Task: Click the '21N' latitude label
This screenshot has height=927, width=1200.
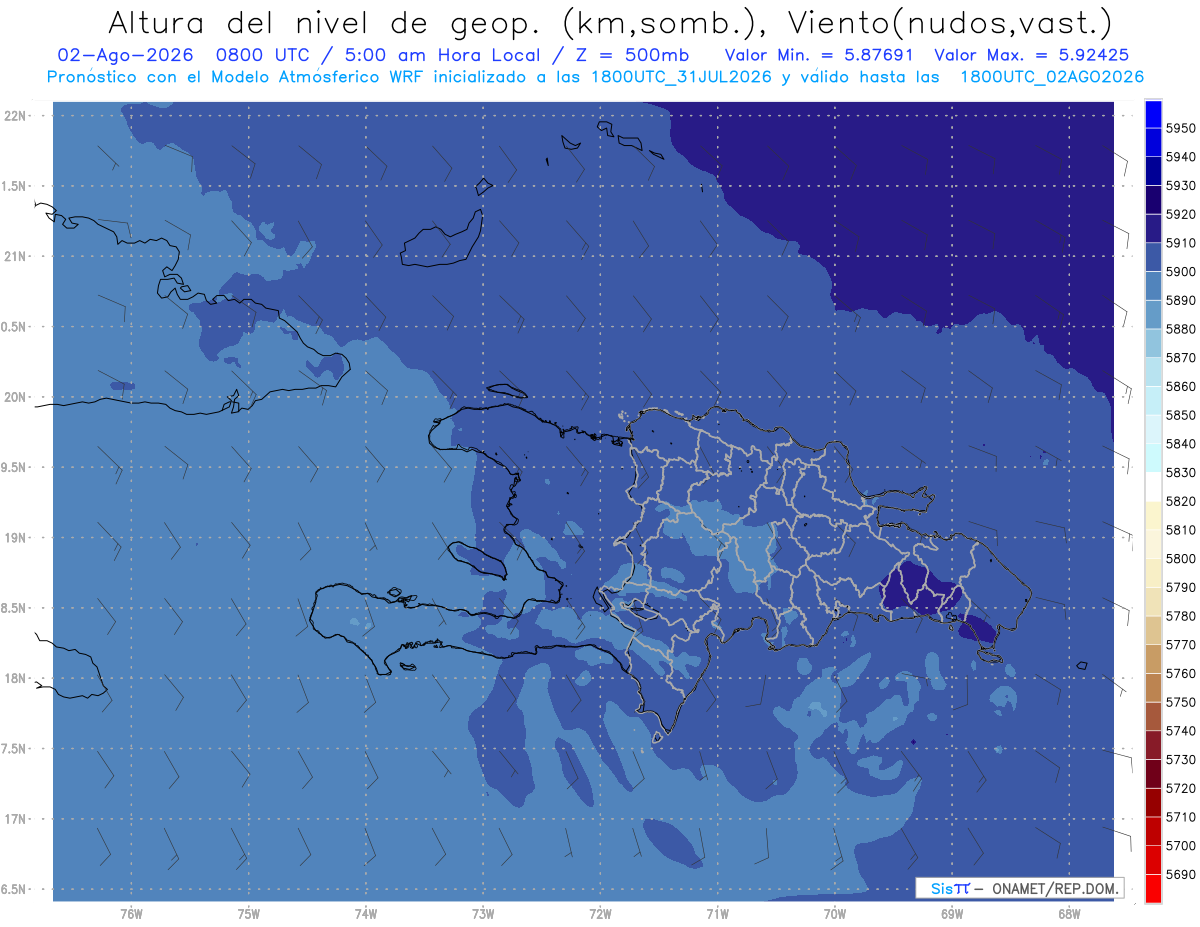Action: click(x=15, y=257)
